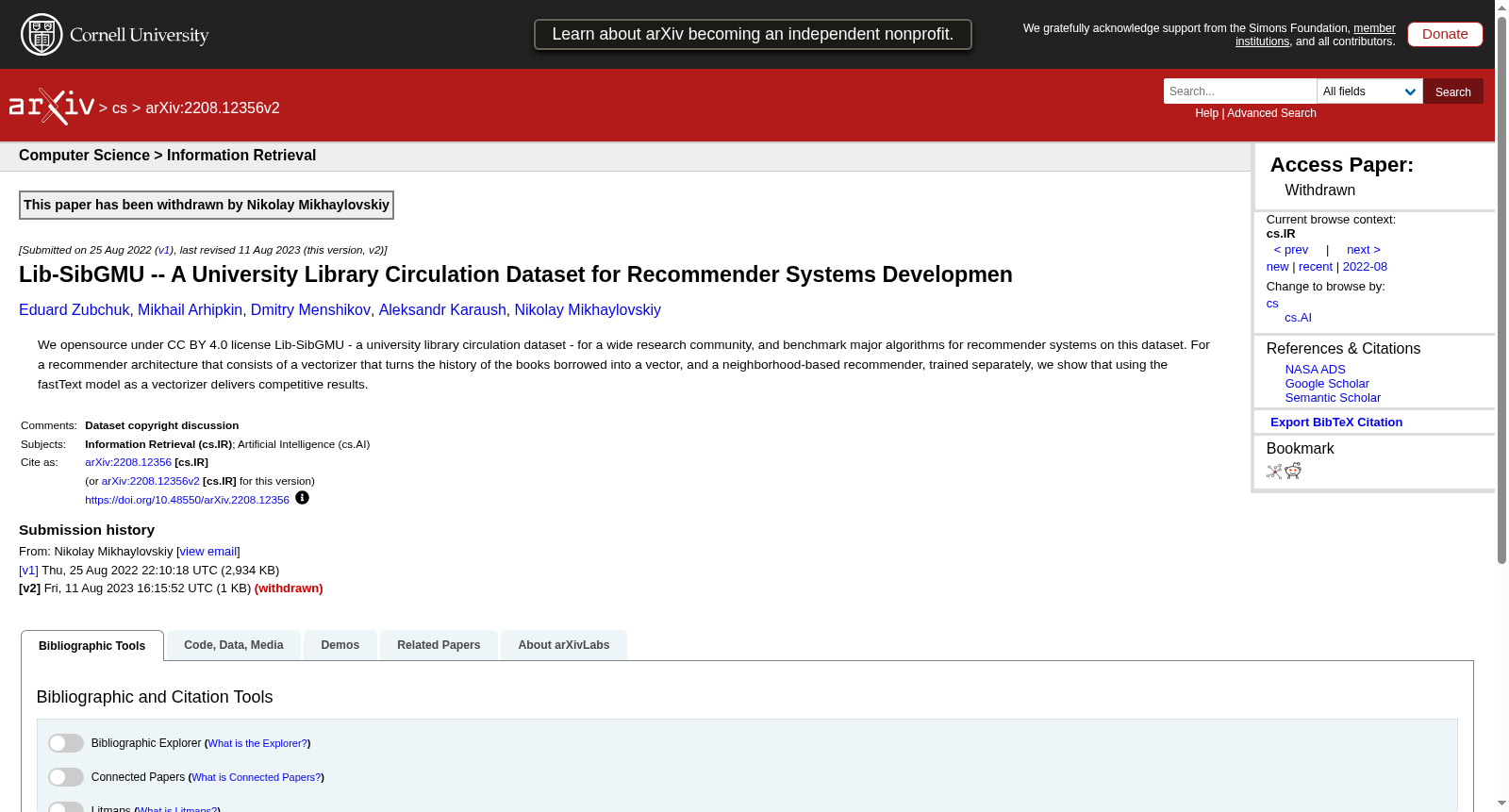This screenshot has height=812, width=1509.
Task: Click the page's vertical scrollbar thumb
Action: 1501,290
